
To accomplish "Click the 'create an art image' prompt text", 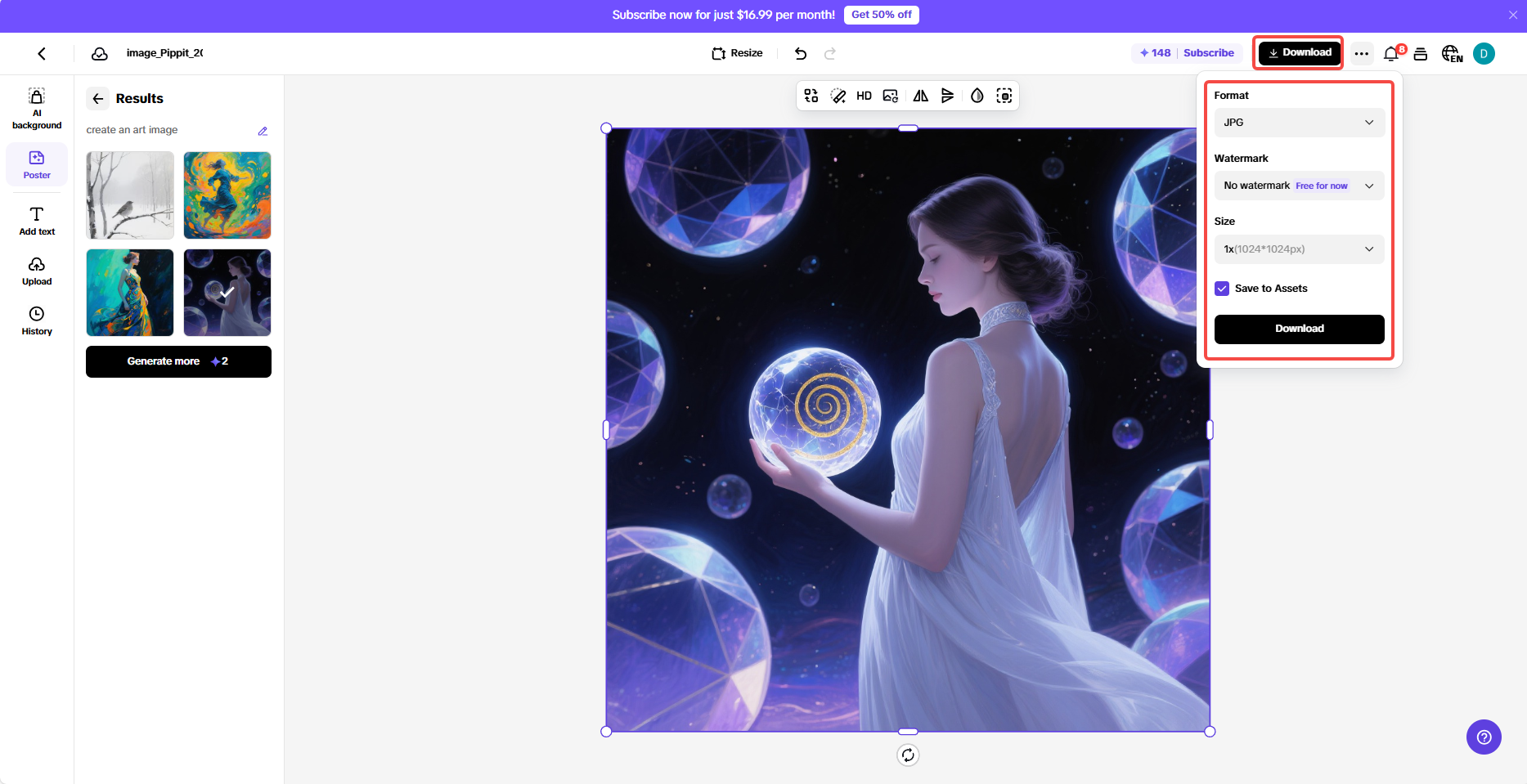I will click(132, 130).
